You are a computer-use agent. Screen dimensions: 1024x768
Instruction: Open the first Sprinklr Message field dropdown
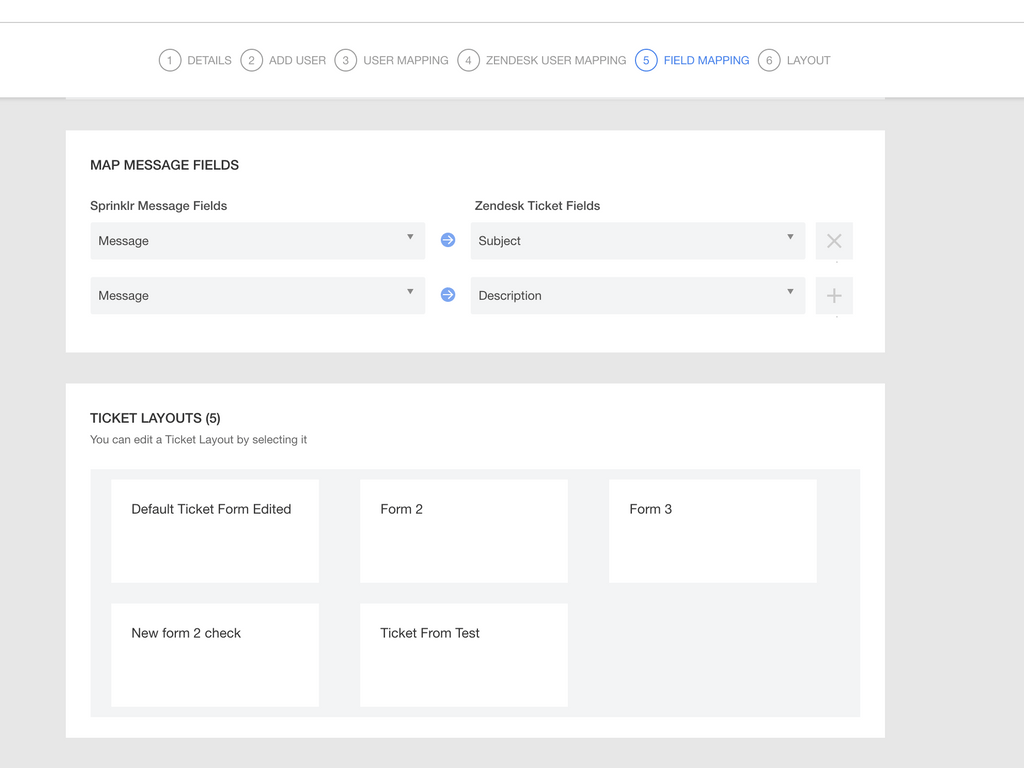tap(257, 241)
